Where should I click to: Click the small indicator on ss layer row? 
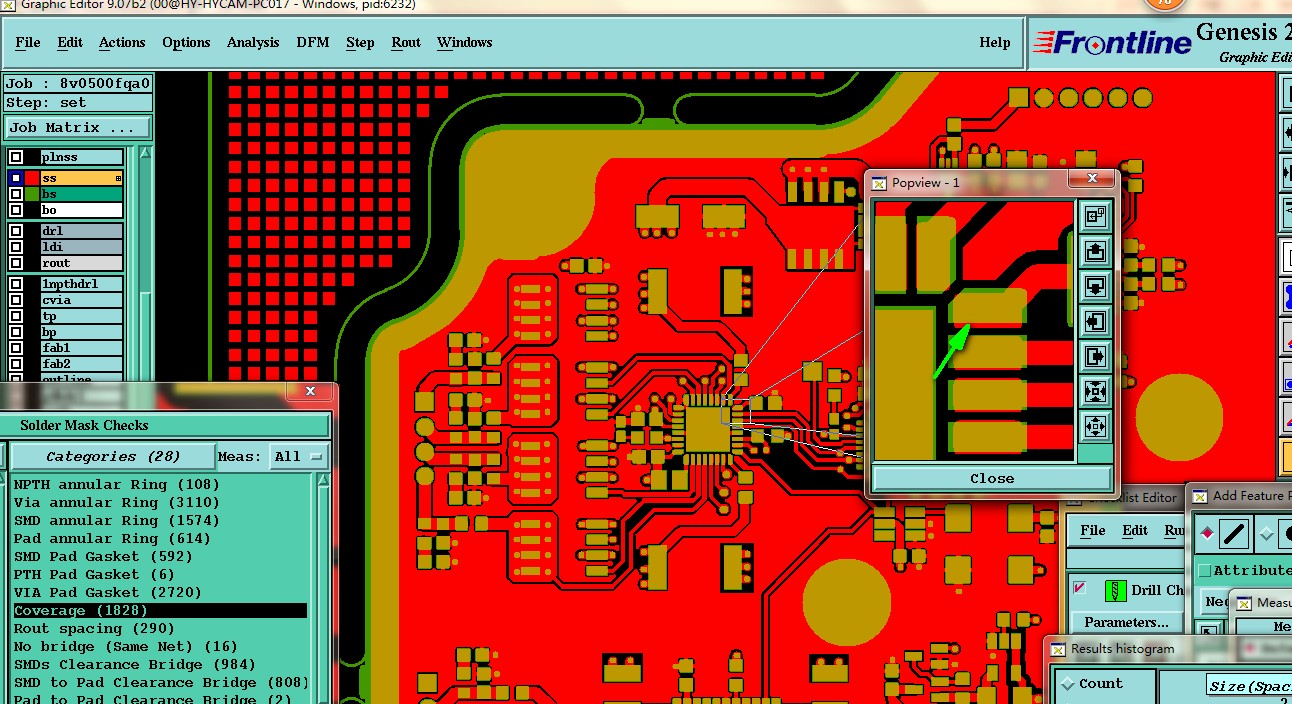click(x=118, y=178)
